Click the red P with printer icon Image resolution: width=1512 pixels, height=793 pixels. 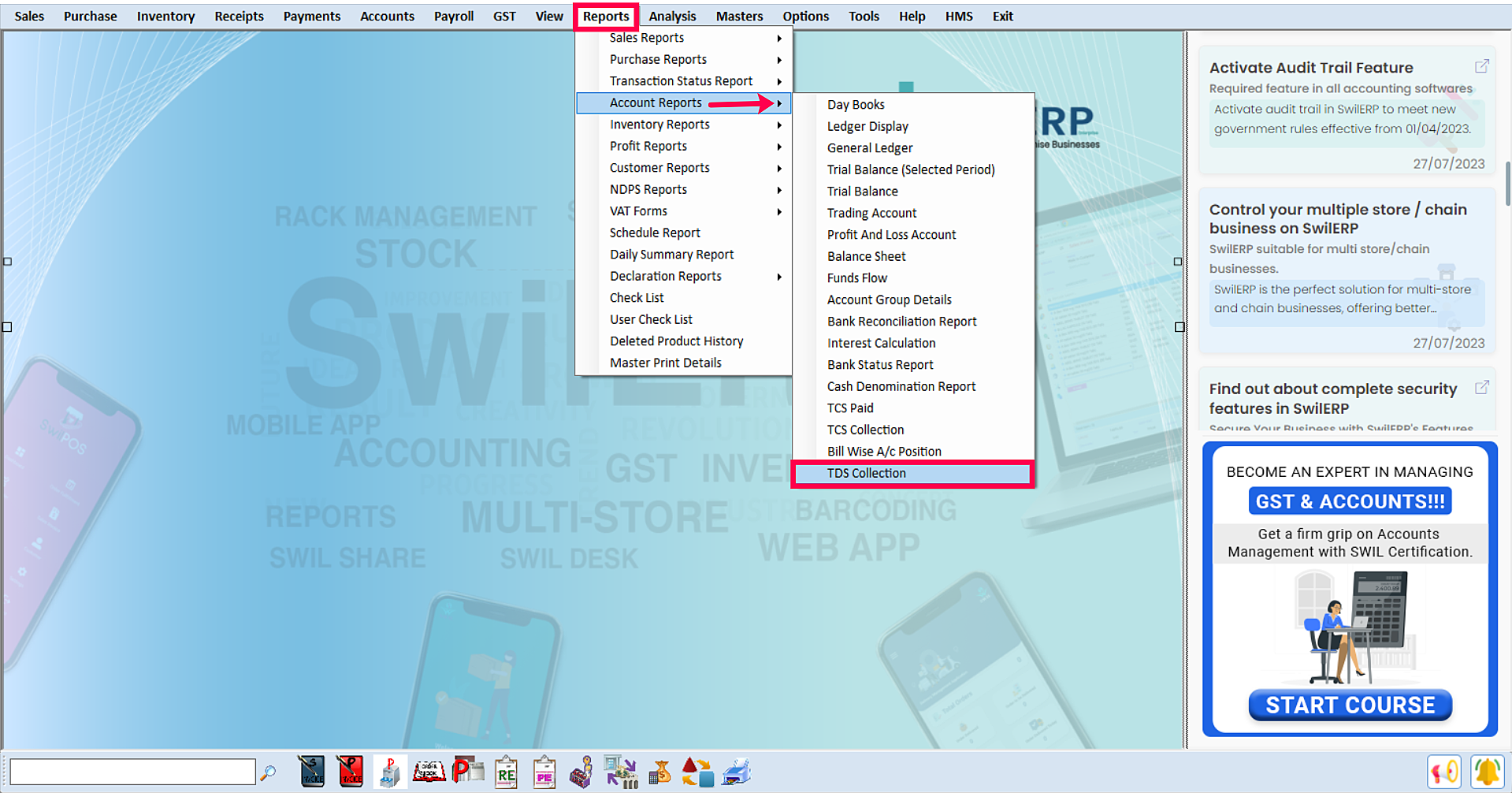point(467,771)
